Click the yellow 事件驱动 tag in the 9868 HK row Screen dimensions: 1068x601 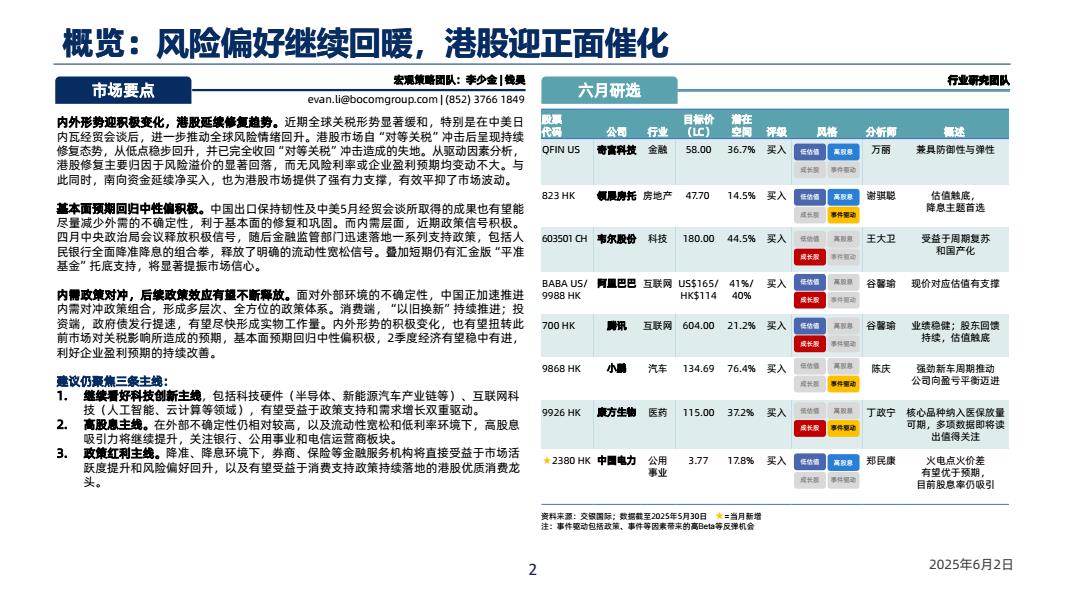pyautogui.click(x=843, y=384)
